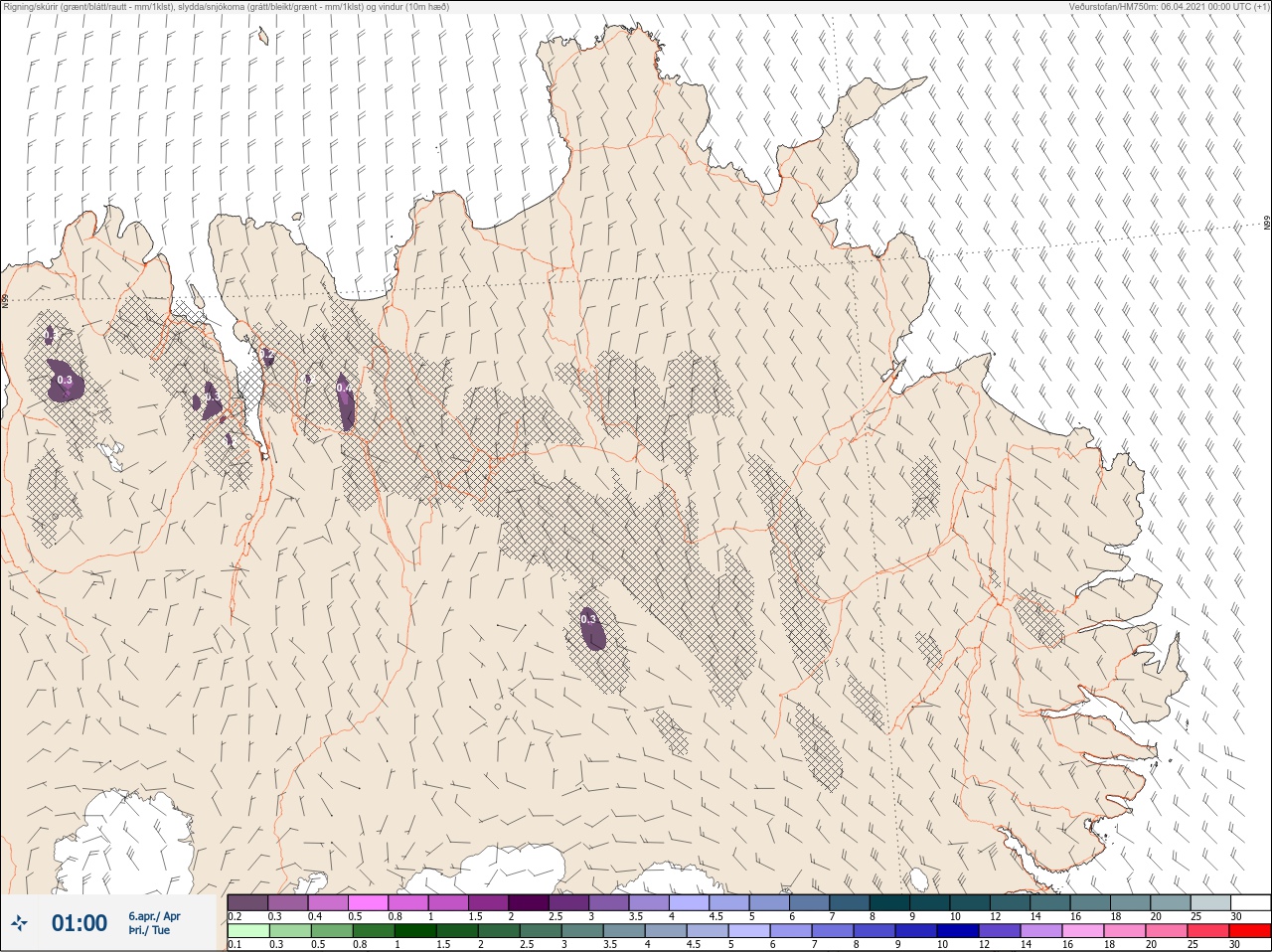Select the upper legend swatch labeled 9
Viewport: 1272px width, 952px height.
pos(931,902)
